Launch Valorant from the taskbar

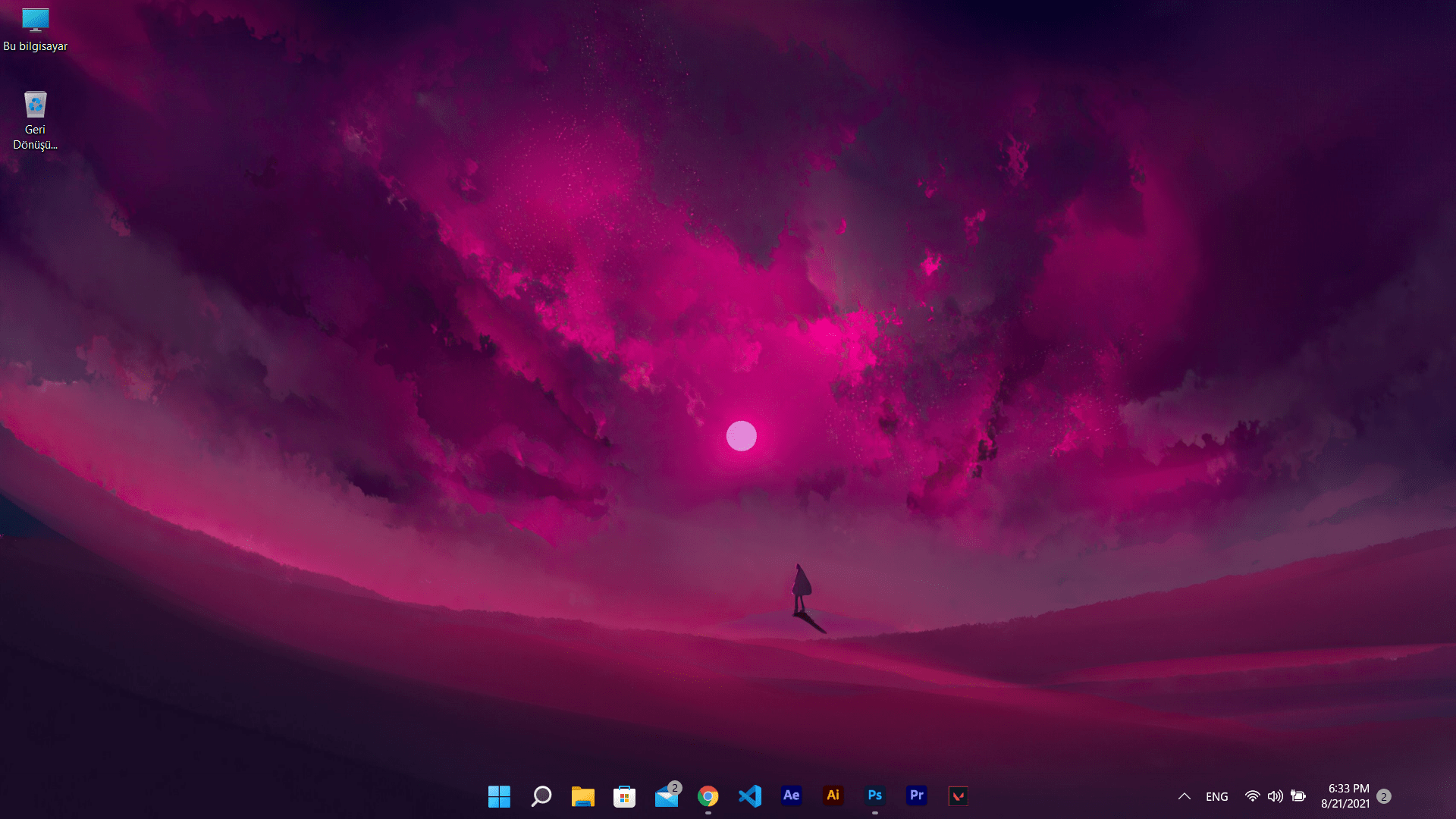coord(959,796)
